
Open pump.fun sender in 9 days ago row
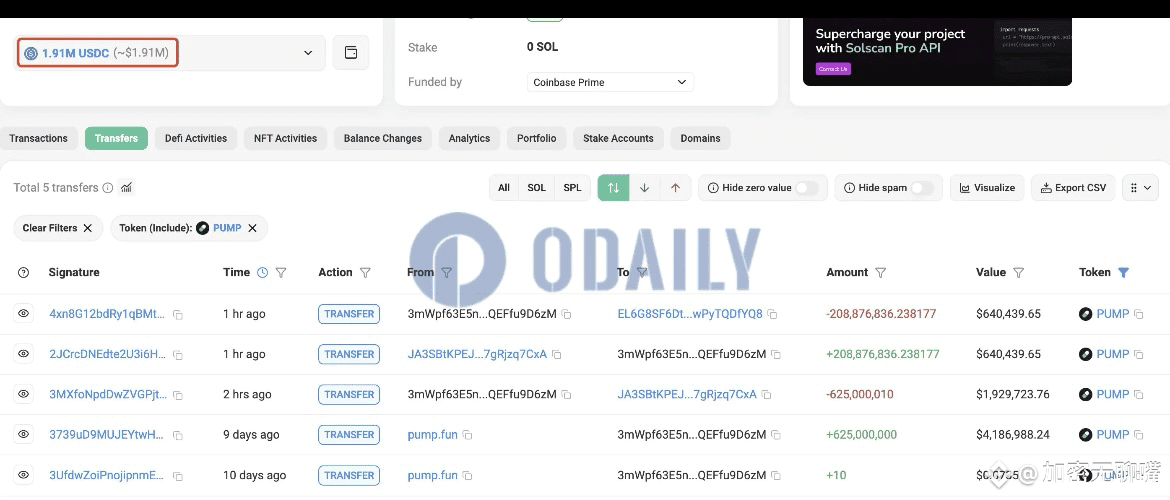point(433,434)
